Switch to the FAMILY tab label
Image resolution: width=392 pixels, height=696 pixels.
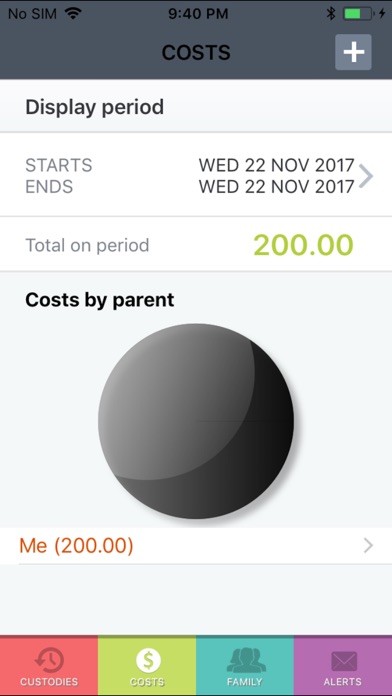point(245,682)
